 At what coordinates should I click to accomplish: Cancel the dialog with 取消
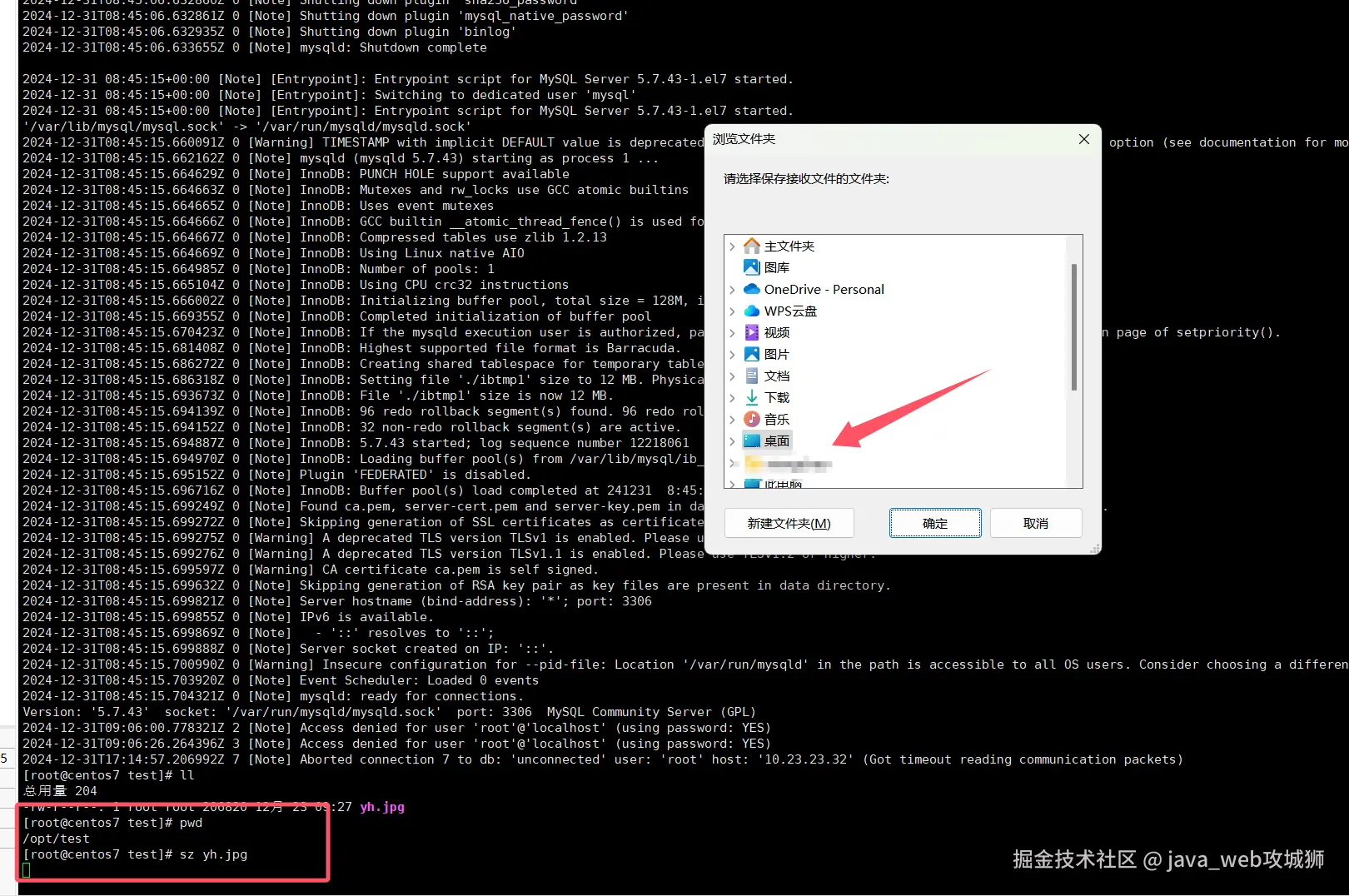point(1036,523)
